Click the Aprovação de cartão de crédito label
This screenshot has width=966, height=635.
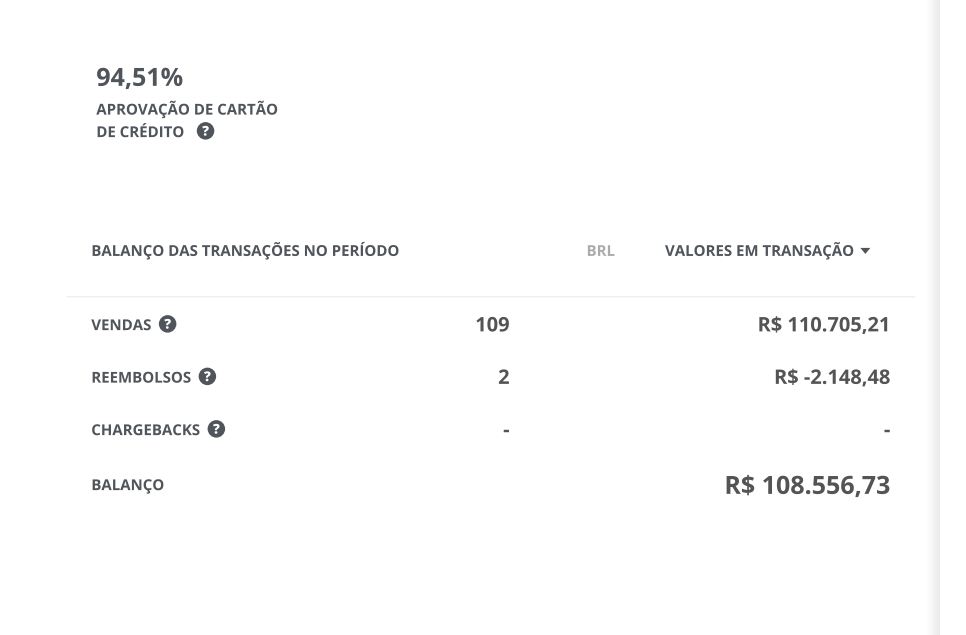click(x=187, y=120)
